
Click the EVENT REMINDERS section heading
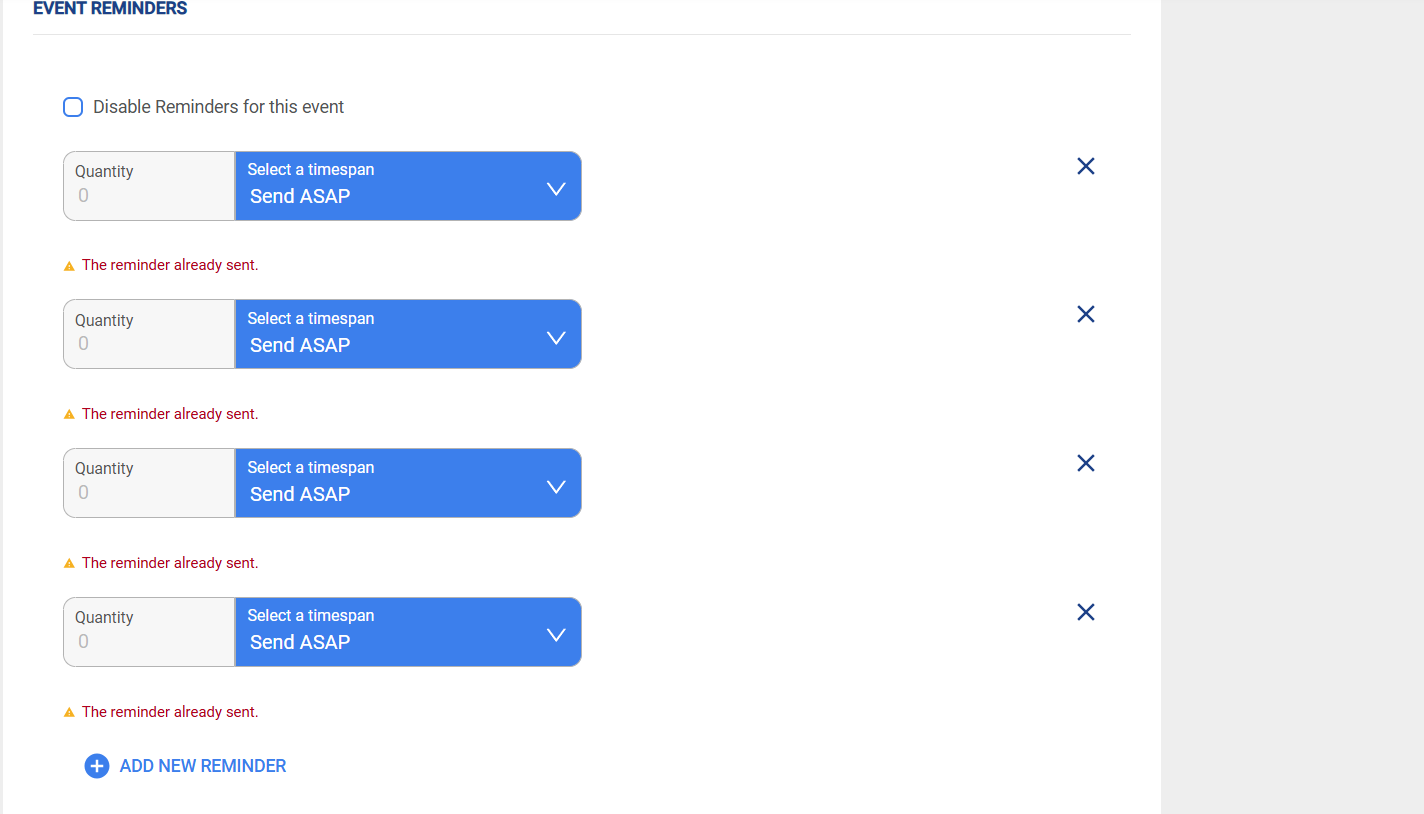110,8
